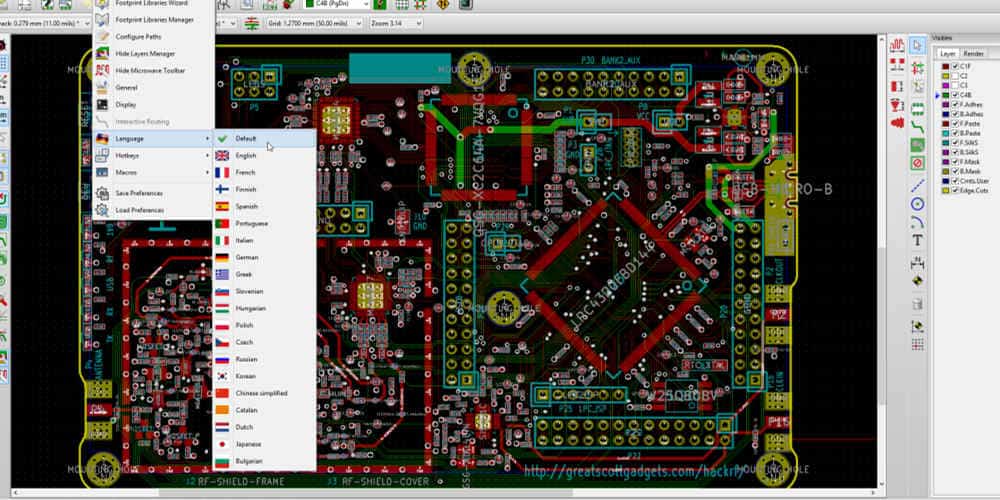This screenshot has height=500, width=1000.
Task: Select the draw graphic line tool
Action: pyautogui.click(x=917, y=186)
